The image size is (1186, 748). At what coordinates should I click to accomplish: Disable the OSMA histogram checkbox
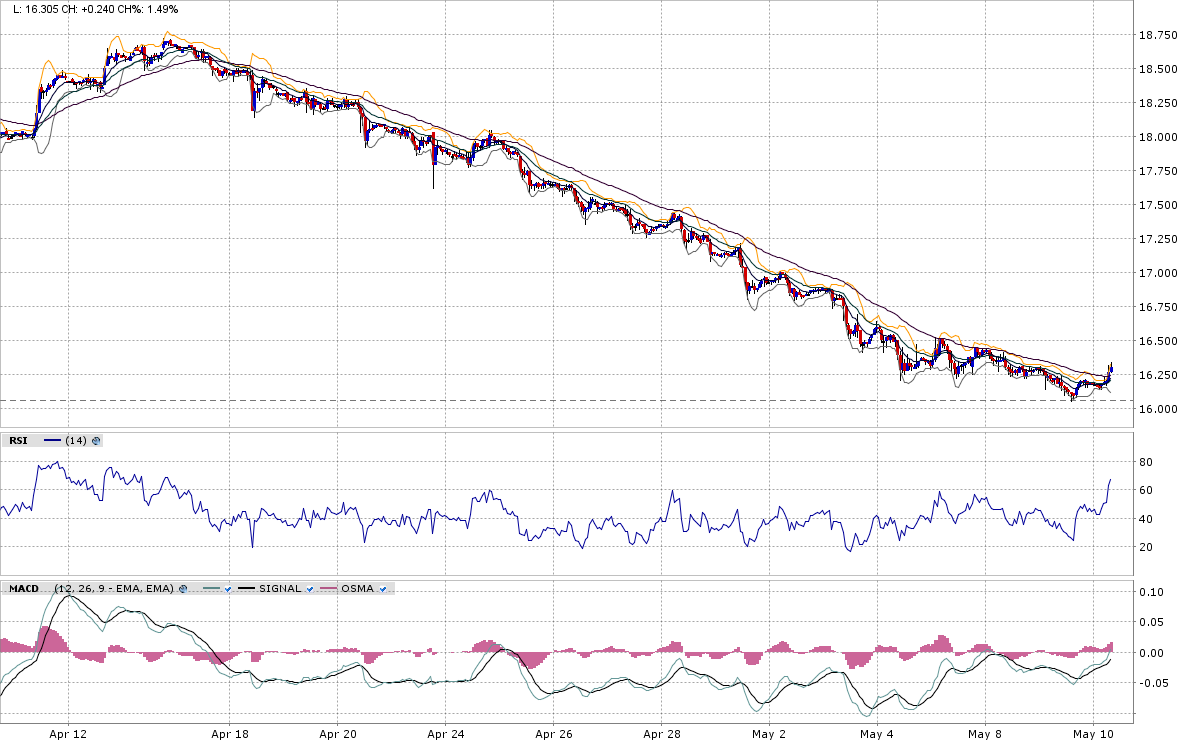point(382,589)
